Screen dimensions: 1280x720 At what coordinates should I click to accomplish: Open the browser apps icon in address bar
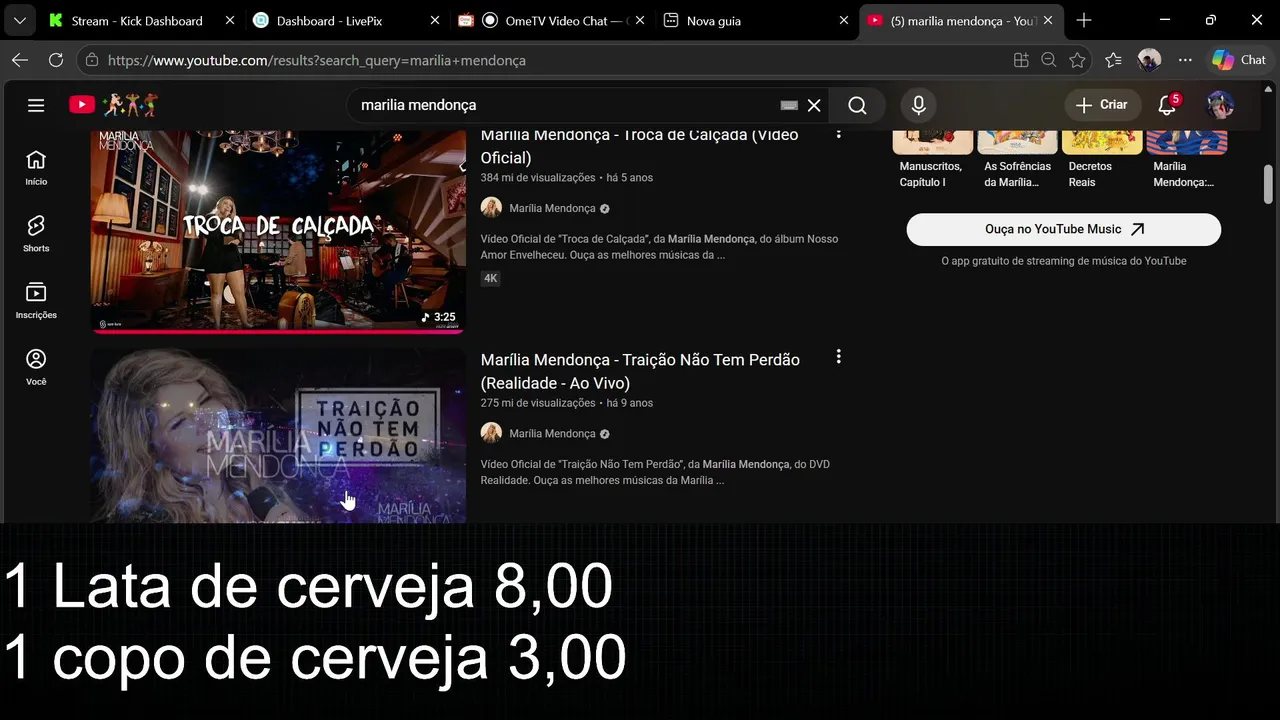tap(1021, 60)
